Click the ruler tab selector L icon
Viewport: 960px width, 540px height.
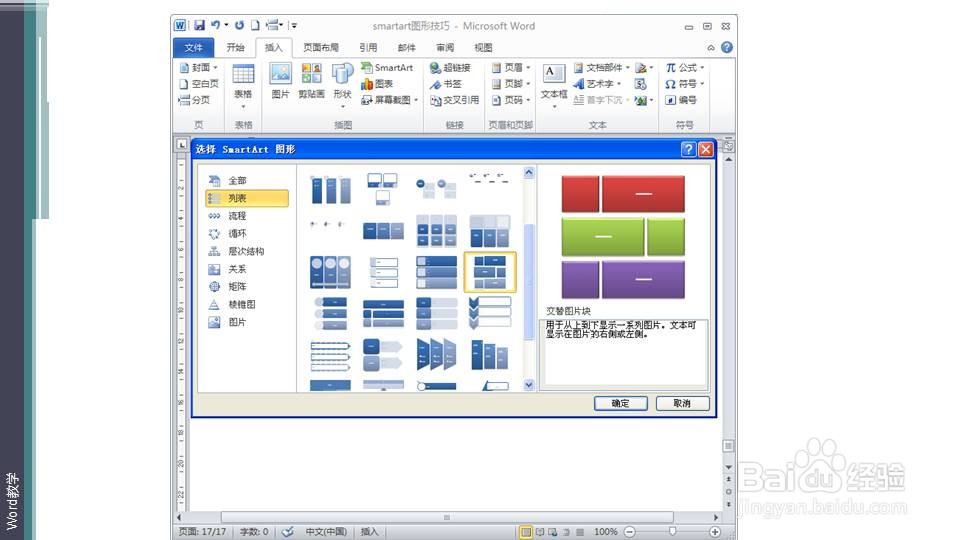tap(182, 145)
